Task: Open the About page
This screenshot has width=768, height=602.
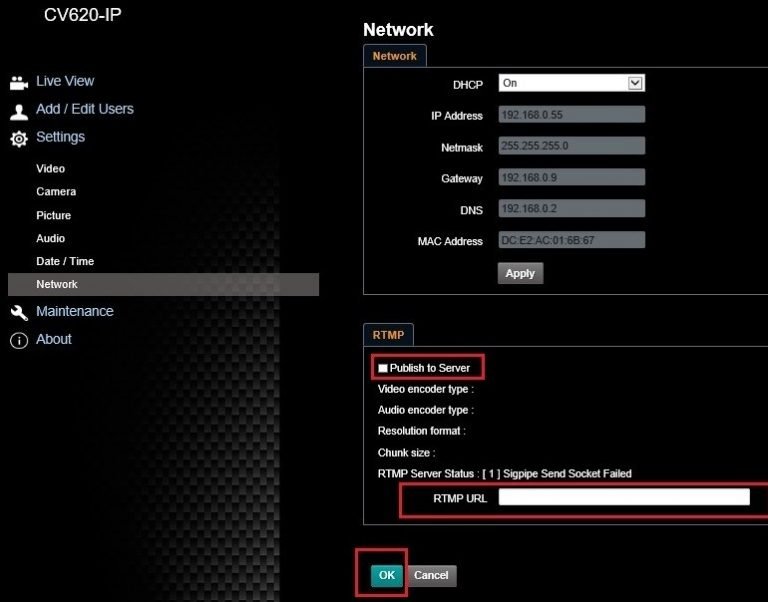Action: point(54,339)
